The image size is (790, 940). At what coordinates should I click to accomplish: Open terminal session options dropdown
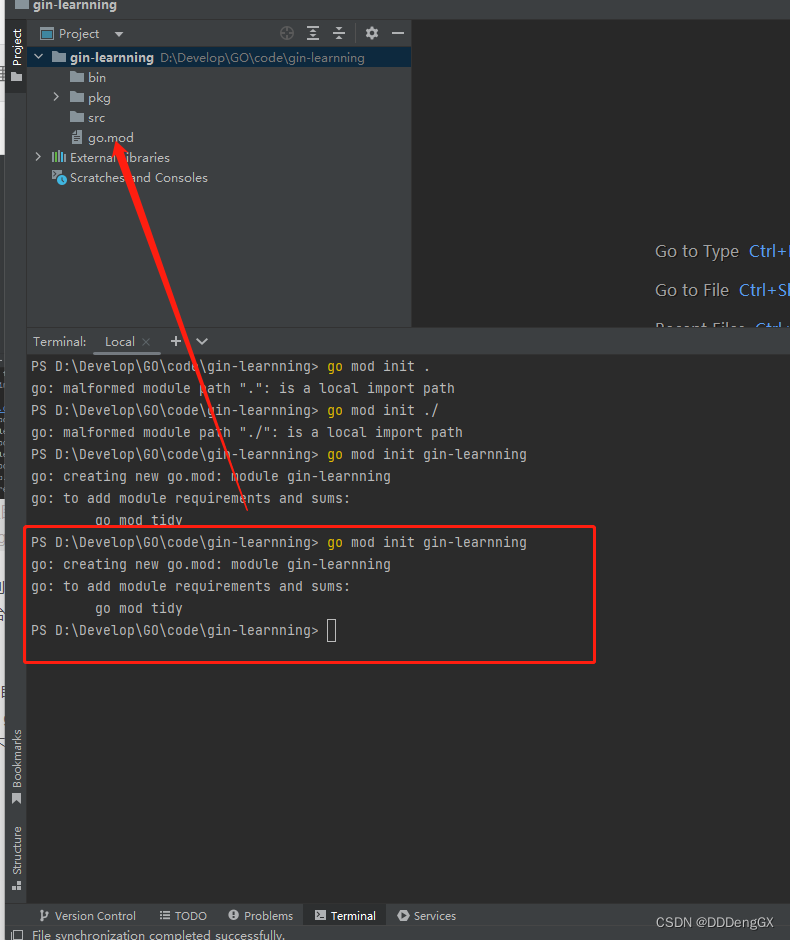click(x=202, y=341)
